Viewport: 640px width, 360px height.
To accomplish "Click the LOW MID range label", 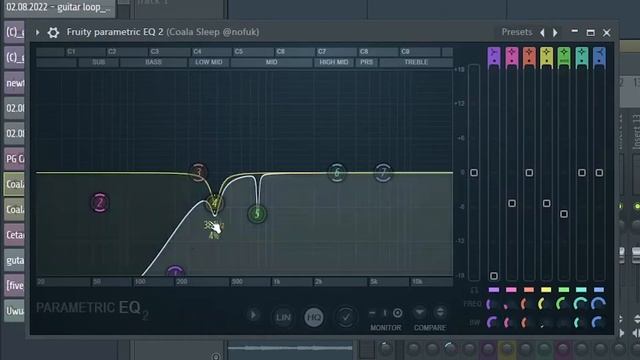I will tap(209, 62).
